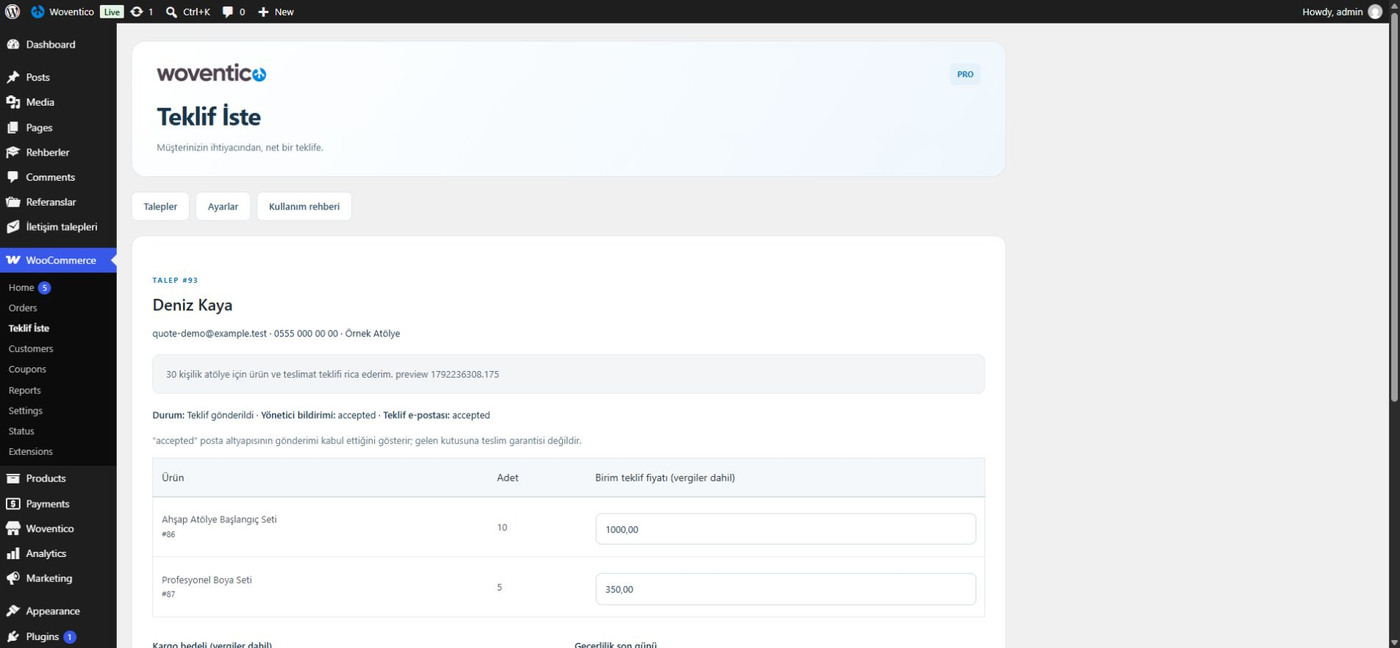Image resolution: width=1400 pixels, height=648 pixels.
Task: Click the Marketing megaphone icon
Action: pos(13,579)
